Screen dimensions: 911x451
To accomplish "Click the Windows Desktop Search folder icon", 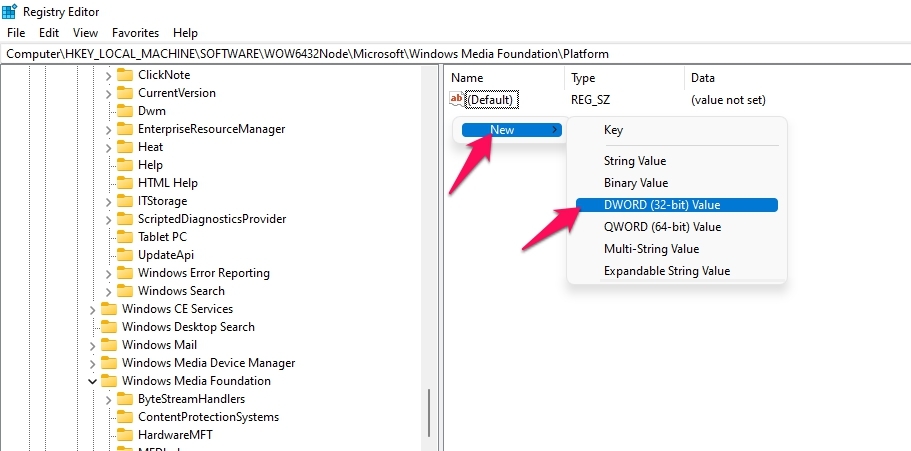I will [109, 327].
